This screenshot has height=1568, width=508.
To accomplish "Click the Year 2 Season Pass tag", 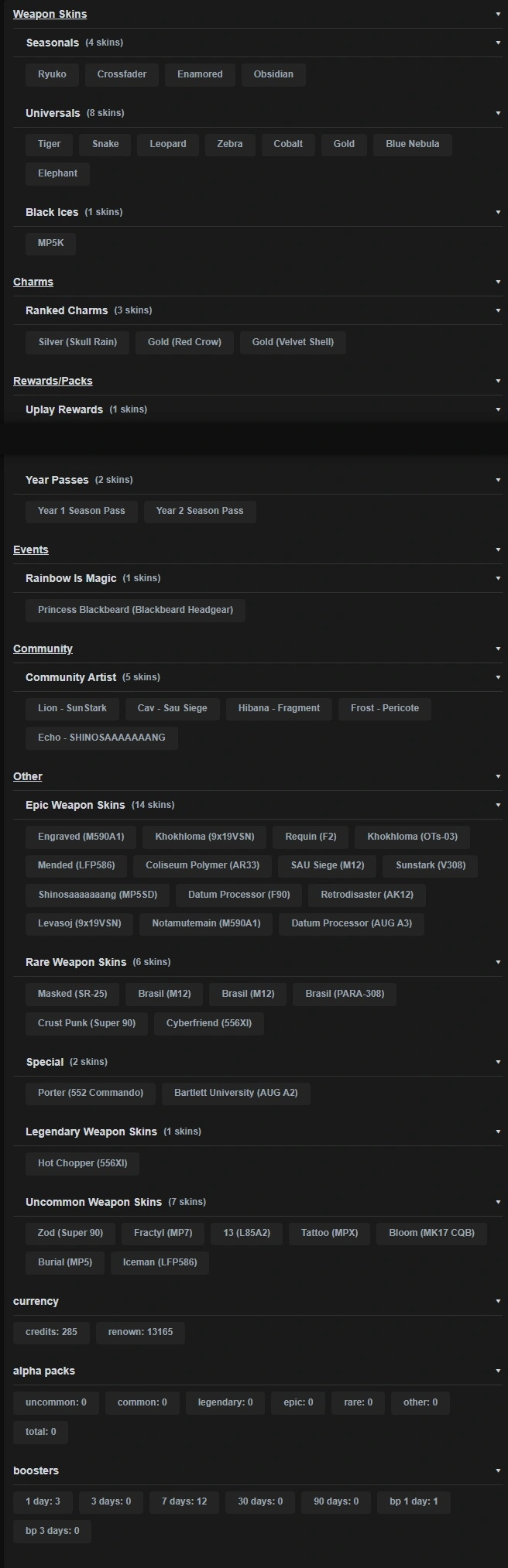I will pyautogui.click(x=200, y=511).
